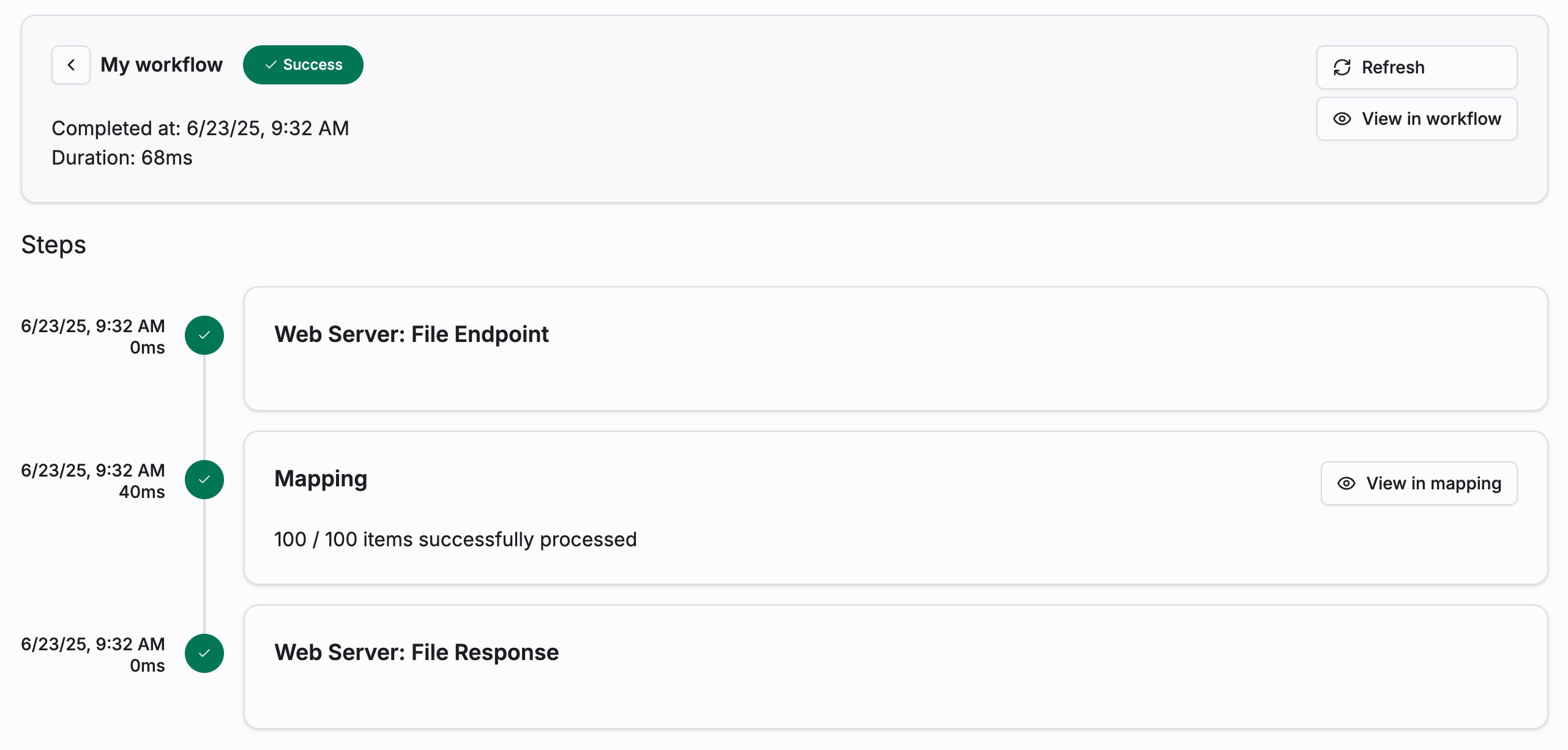The height and width of the screenshot is (750, 1568).
Task: Click the green check circle for Mapping step
Action: coord(204,480)
